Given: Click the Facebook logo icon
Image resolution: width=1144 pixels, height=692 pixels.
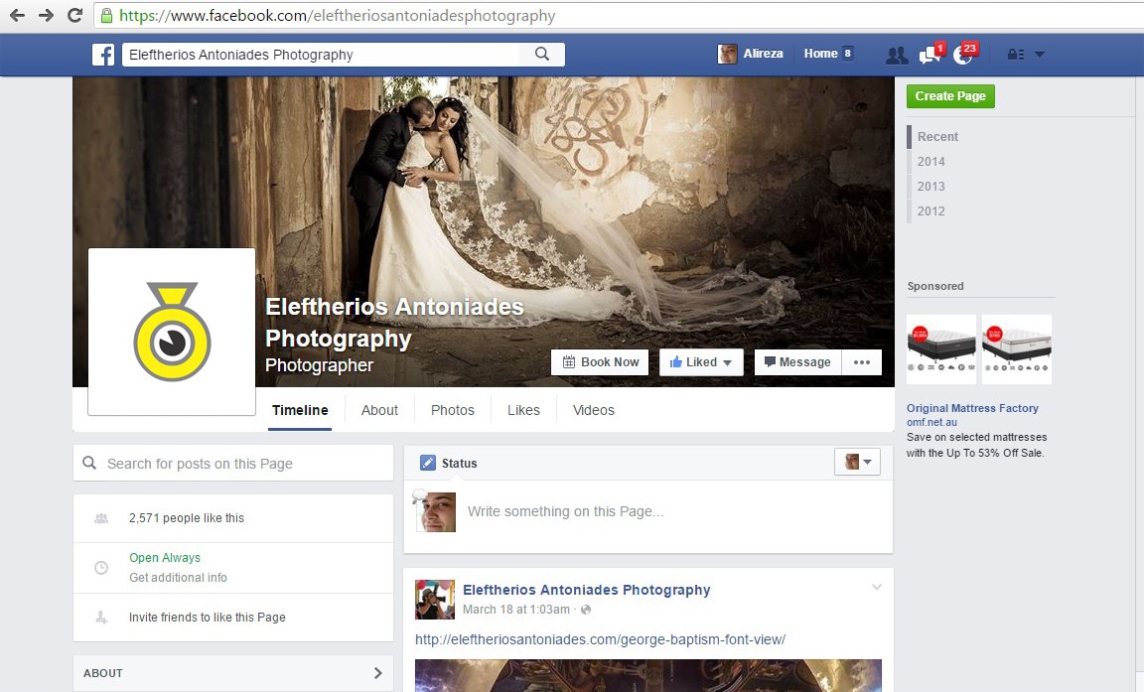Looking at the screenshot, I should coord(103,55).
